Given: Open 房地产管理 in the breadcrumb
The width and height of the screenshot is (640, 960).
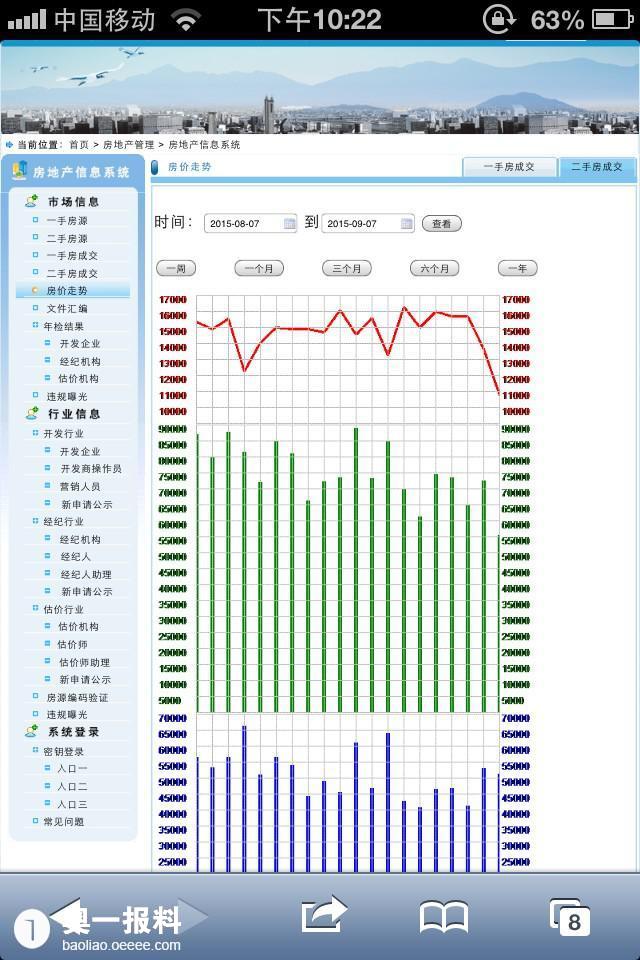Looking at the screenshot, I should pos(129,145).
